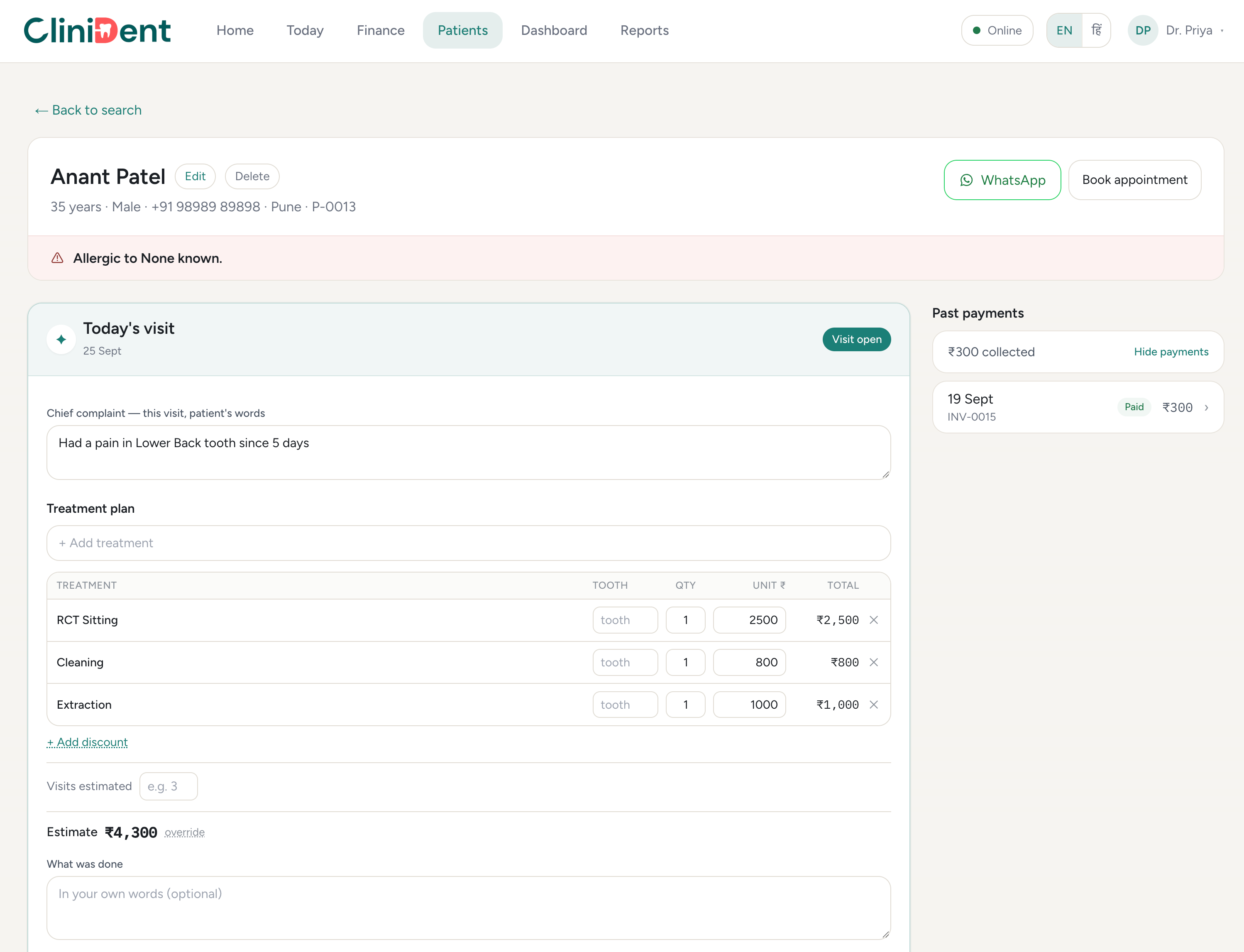Open the Dashboard tab

click(x=554, y=31)
